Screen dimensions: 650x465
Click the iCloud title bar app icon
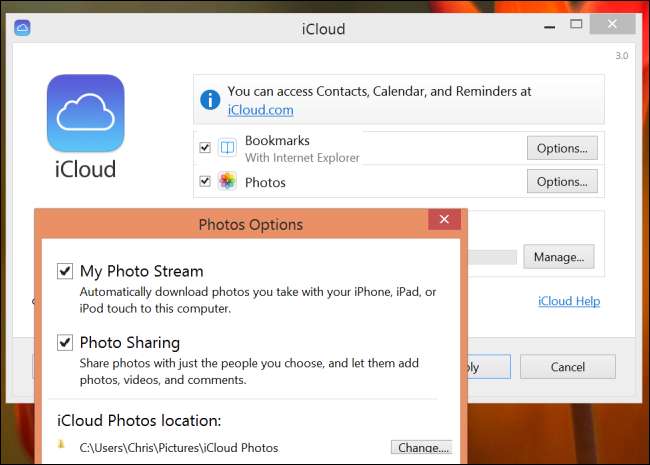click(22, 28)
